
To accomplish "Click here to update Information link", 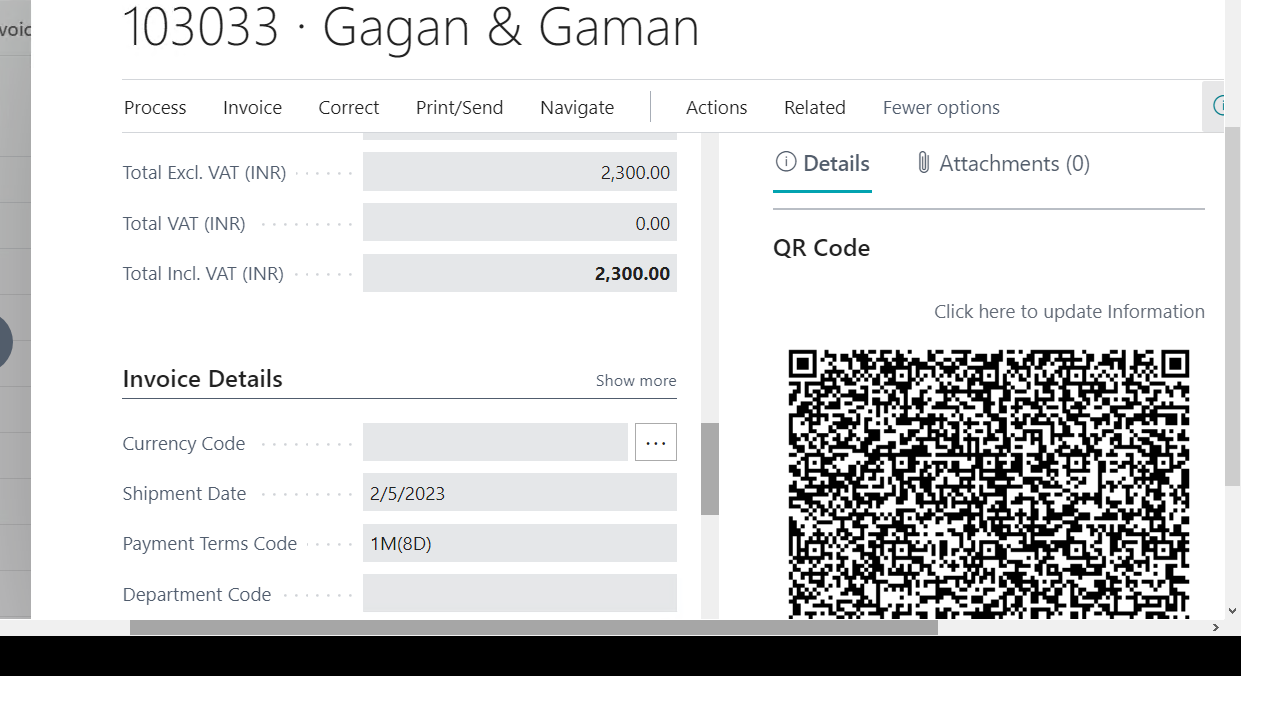I will coord(1069,311).
